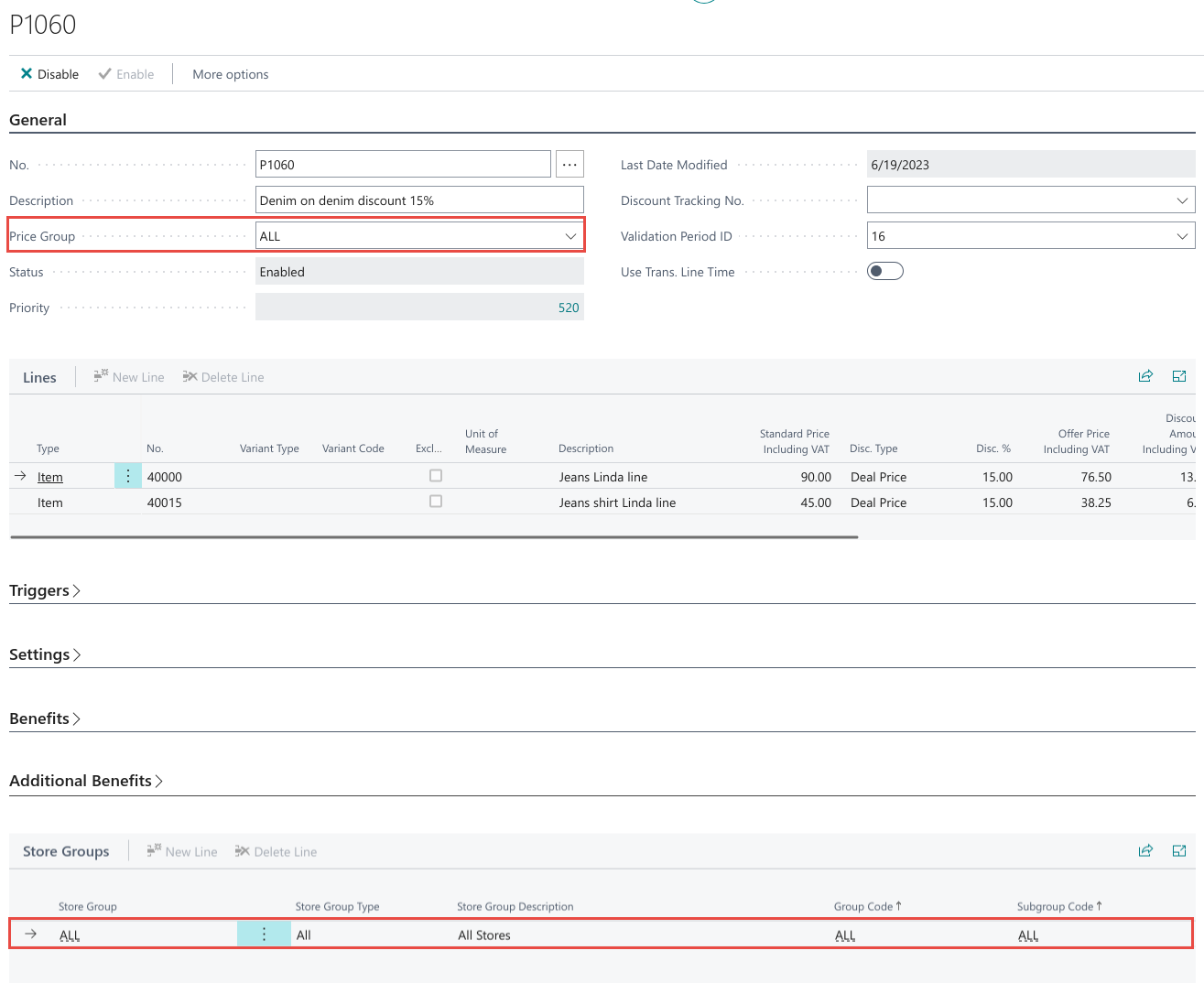This screenshot has width=1204, height=983.
Task: Expand Lines section to full screen icon
Action: point(1179,376)
